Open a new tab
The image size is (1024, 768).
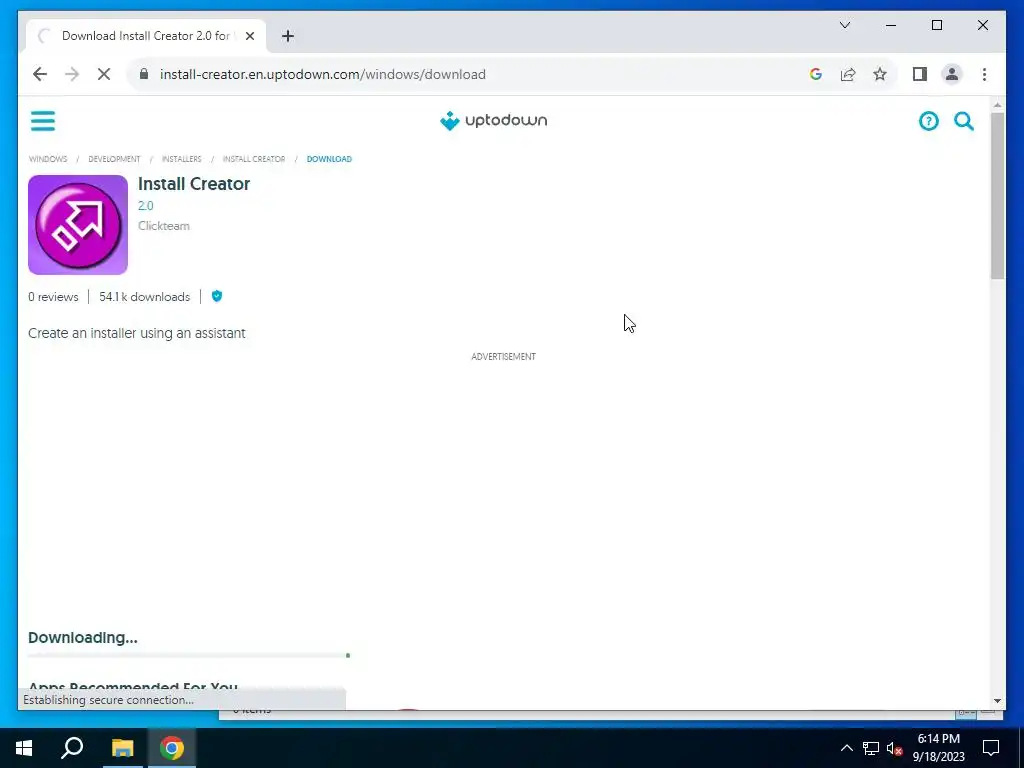coord(288,36)
